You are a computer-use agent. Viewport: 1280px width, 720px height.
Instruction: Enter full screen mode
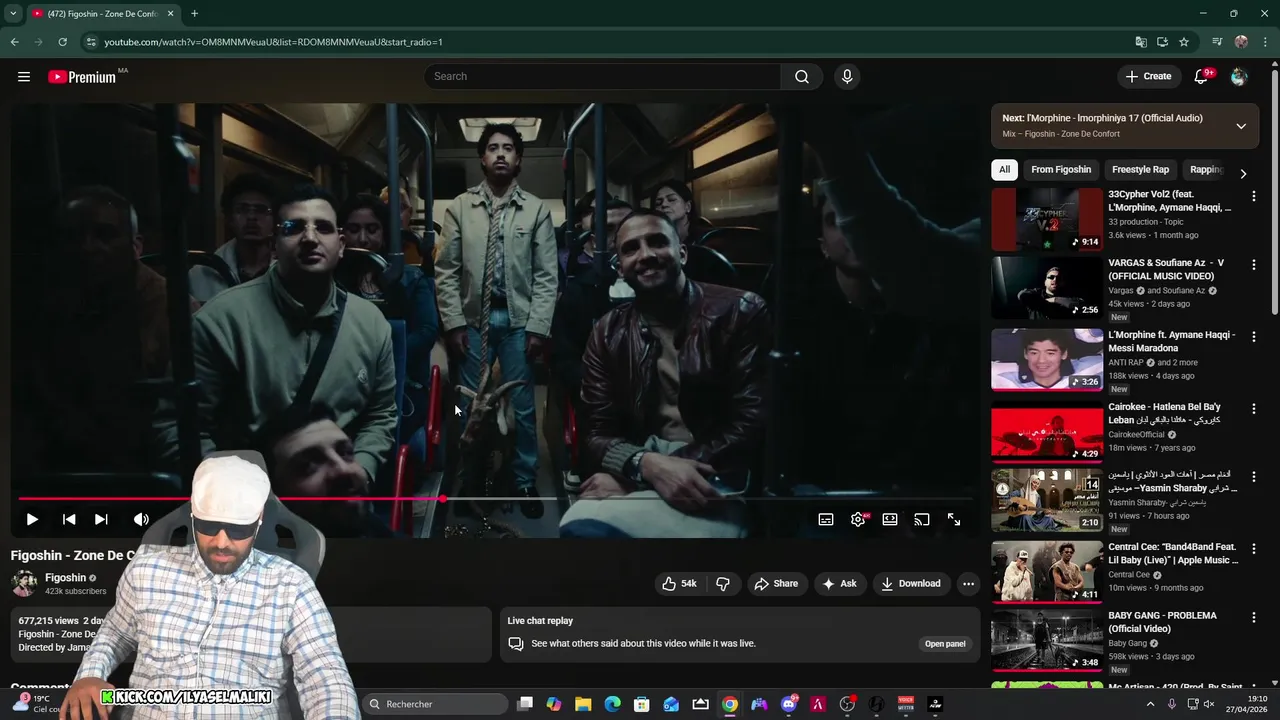(x=954, y=519)
